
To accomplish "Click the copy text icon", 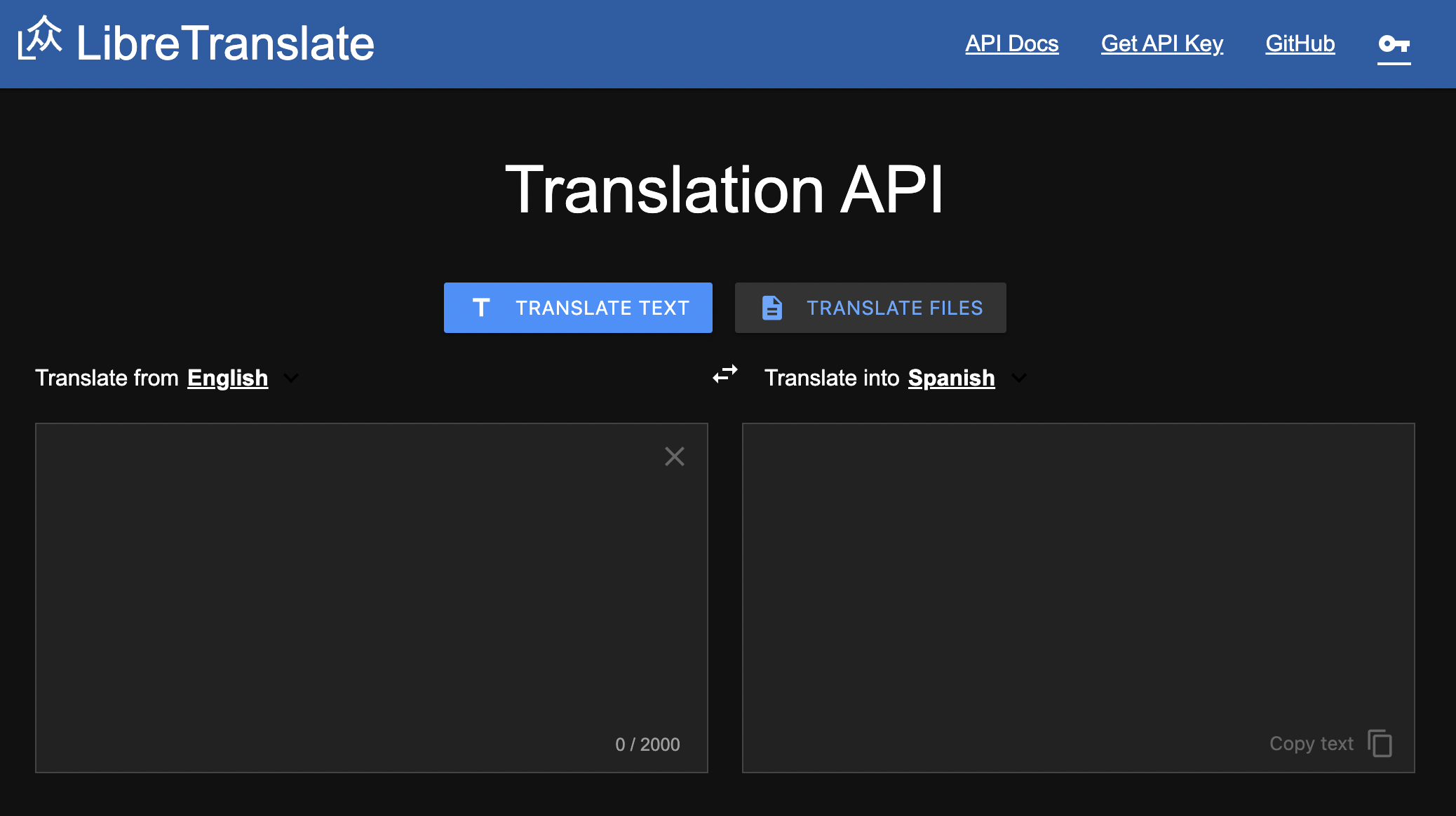I will tap(1380, 743).
